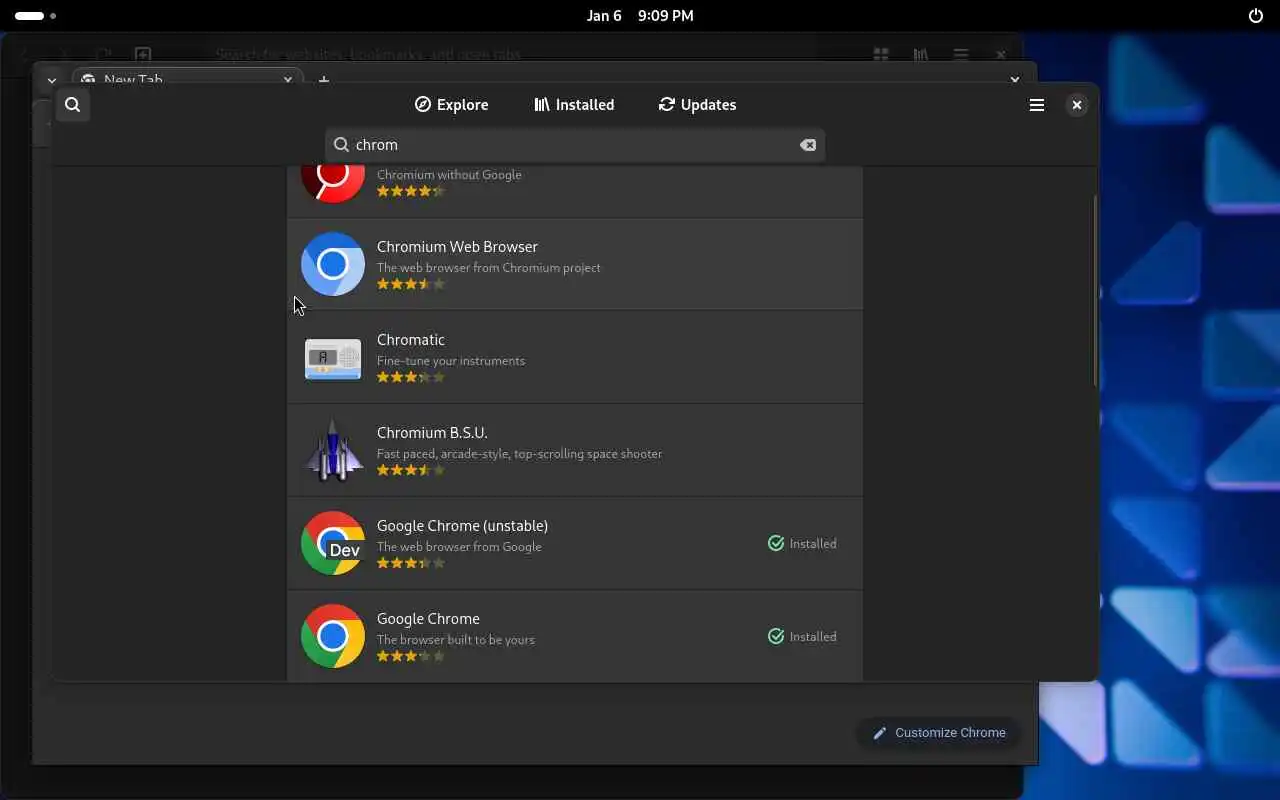The width and height of the screenshot is (1280, 800).
Task: Click Installed badge on Google Chrome (unstable)
Action: point(802,544)
